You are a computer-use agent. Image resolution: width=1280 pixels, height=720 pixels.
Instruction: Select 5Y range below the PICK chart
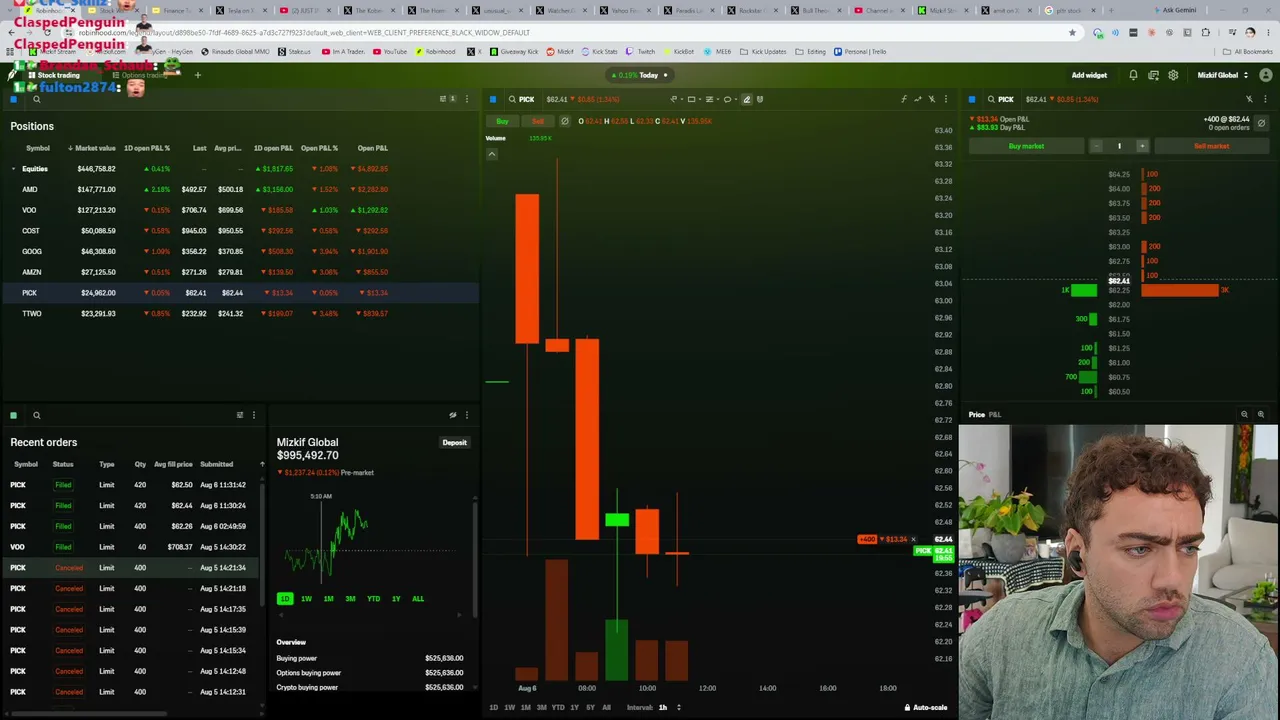pos(590,707)
